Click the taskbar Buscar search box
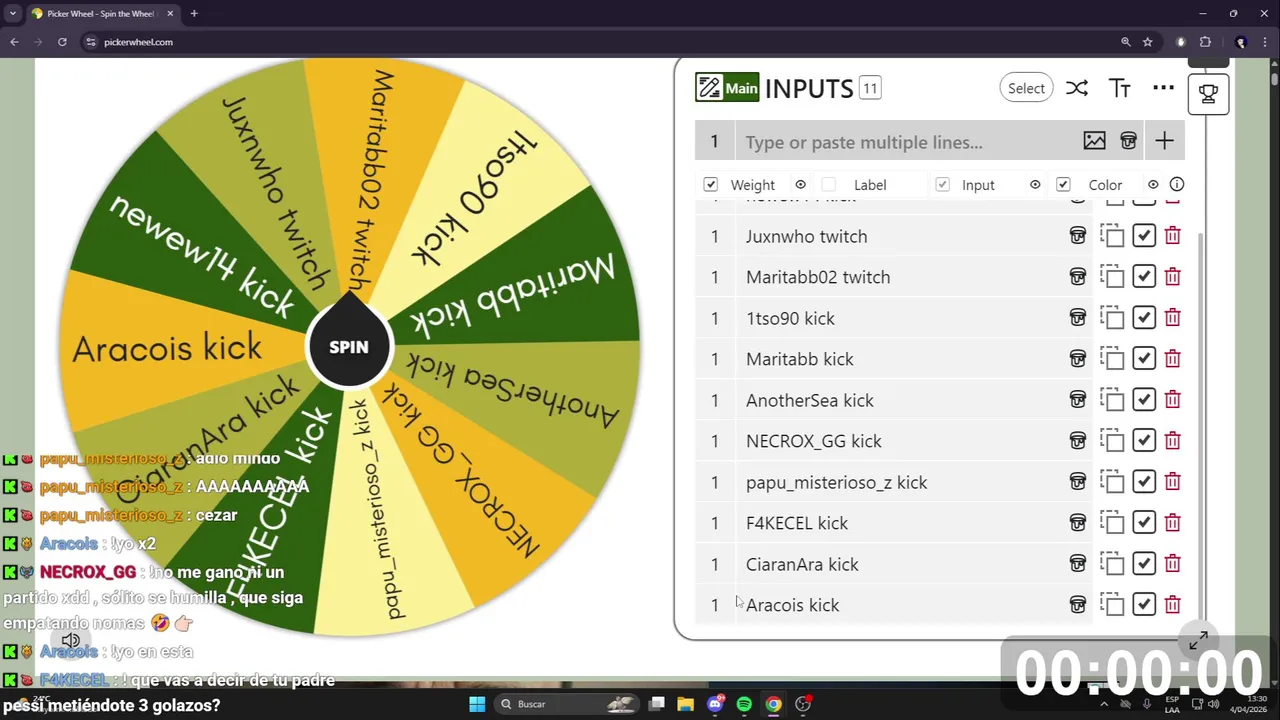The image size is (1280, 720). pyautogui.click(x=567, y=704)
